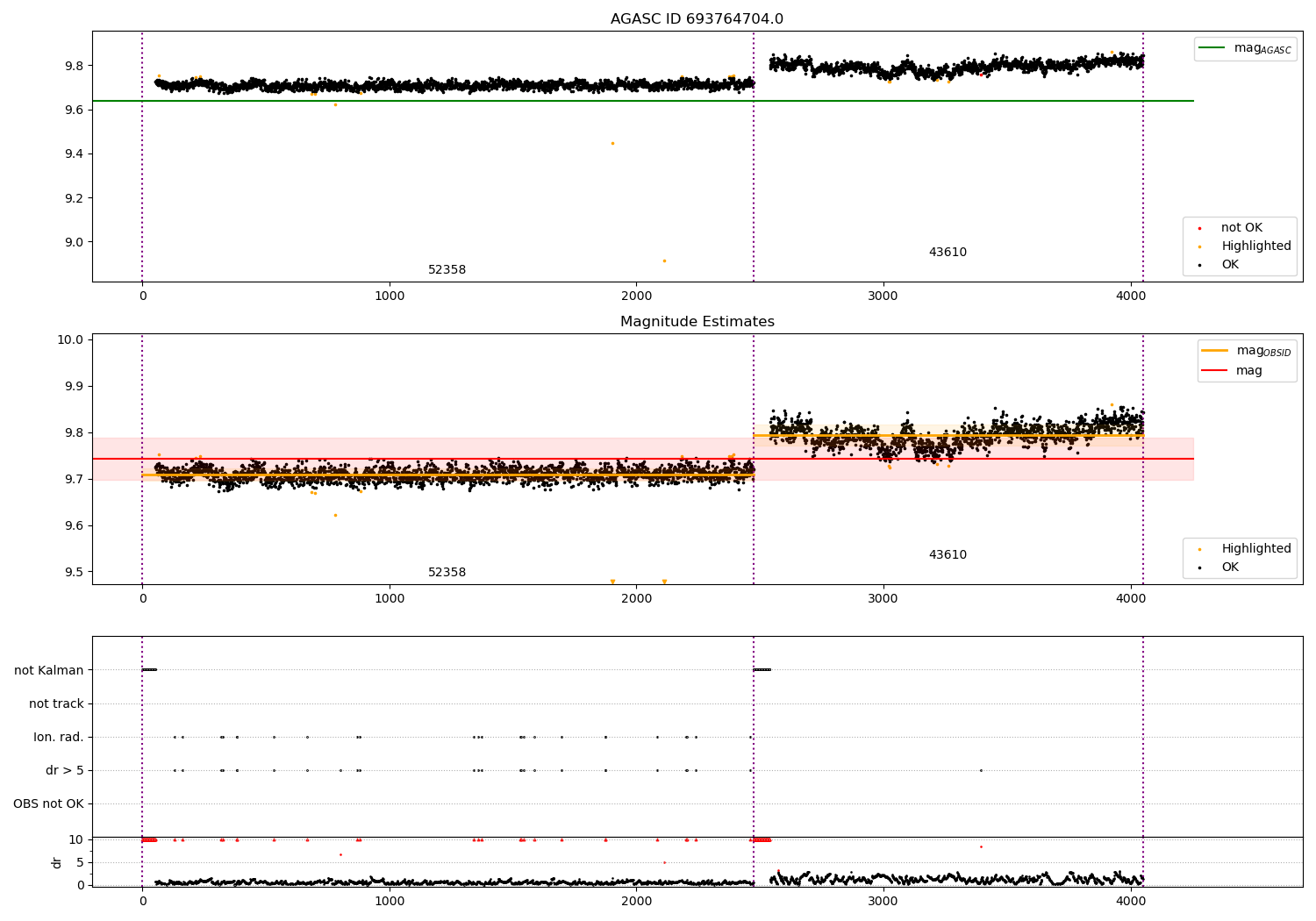Click the orange outlier point near 9.45 in top plot
The width and height of the screenshot is (1316, 921).
(x=612, y=143)
